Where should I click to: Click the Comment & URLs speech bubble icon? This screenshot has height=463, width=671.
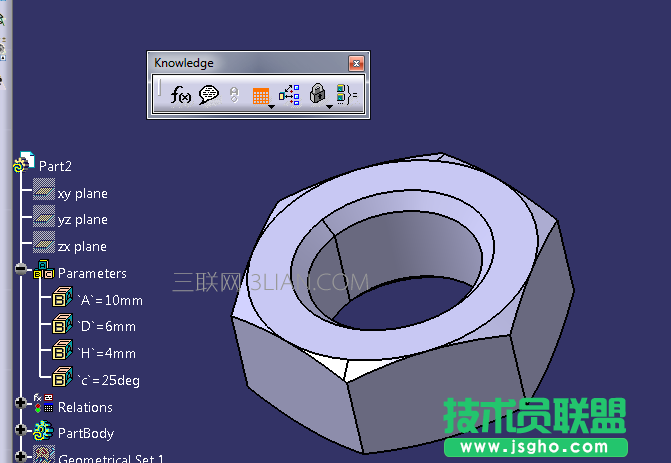(x=208, y=95)
